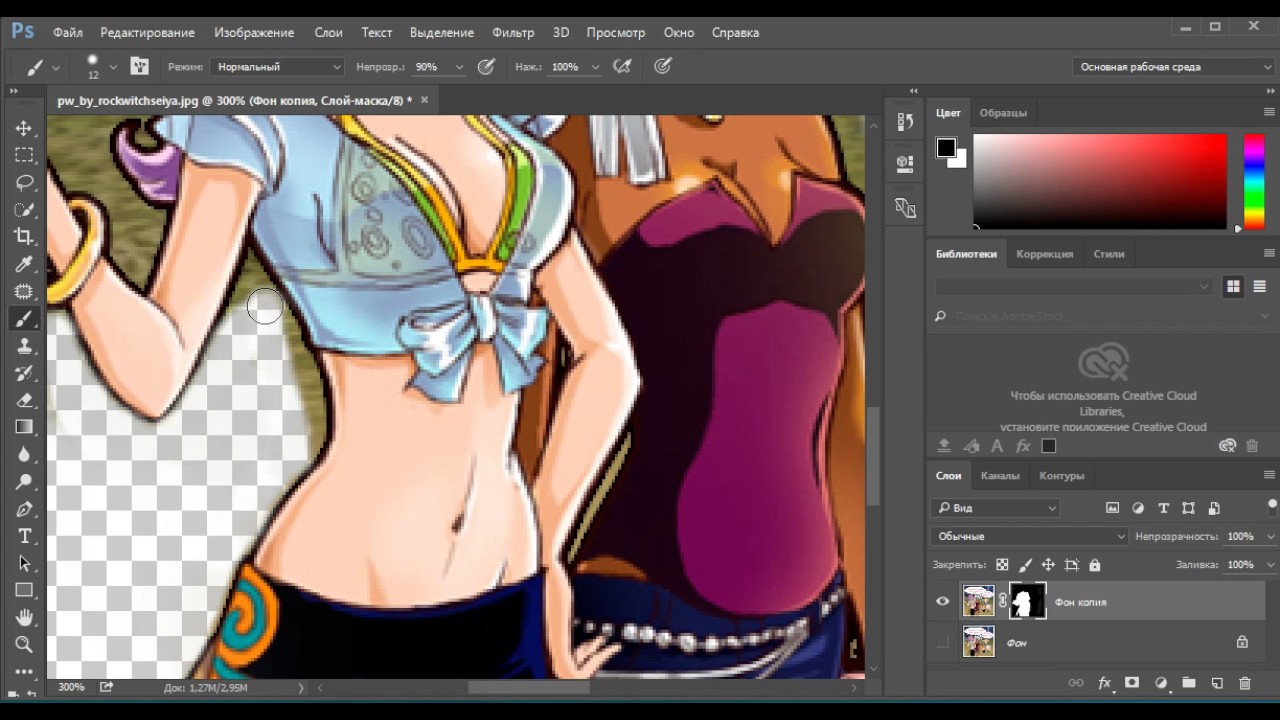Select the Rectangle shape tool
Image resolution: width=1280 pixels, height=720 pixels.
click(x=24, y=590)
